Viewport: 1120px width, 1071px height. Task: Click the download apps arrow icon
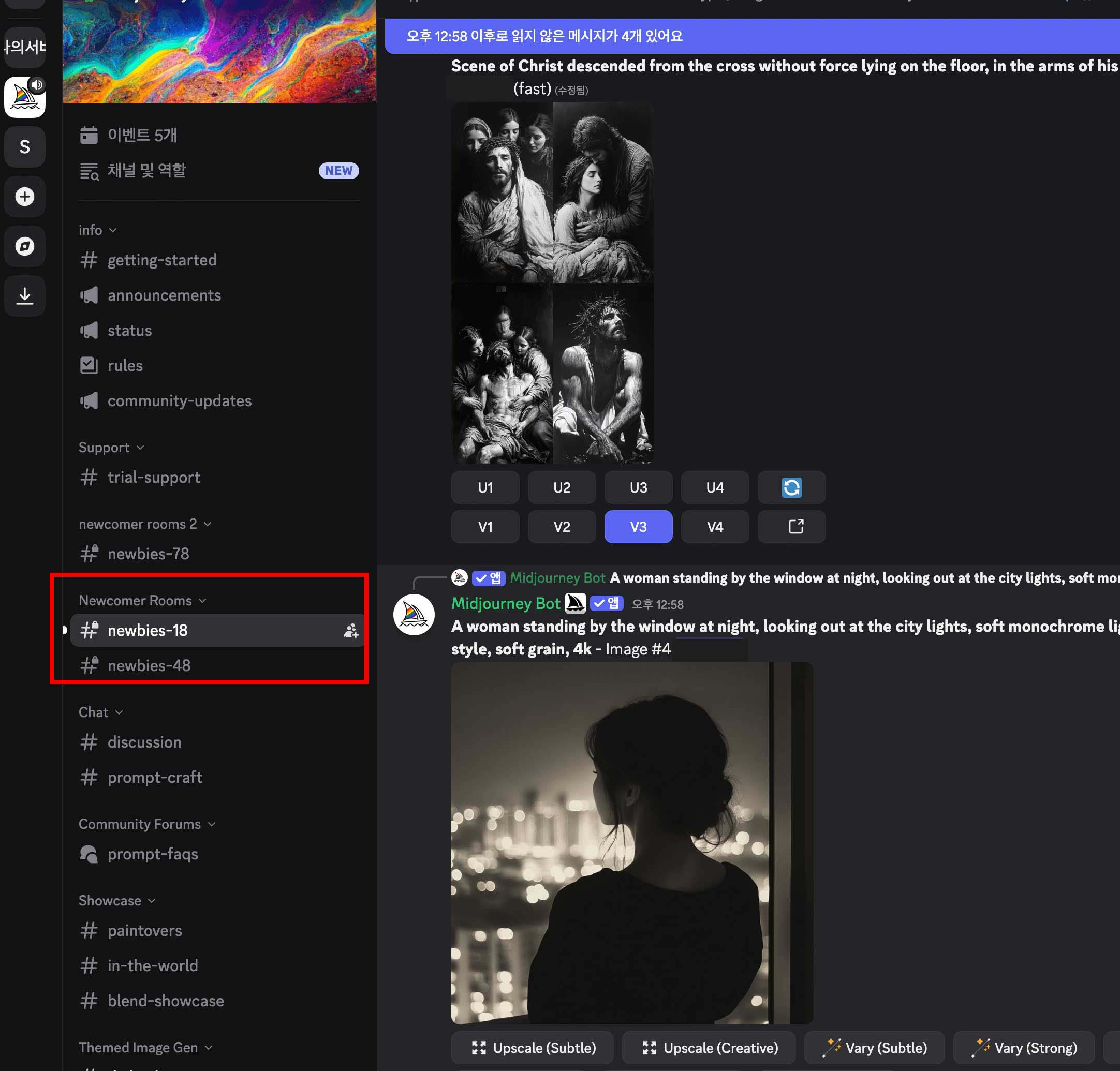pos(24,296)
